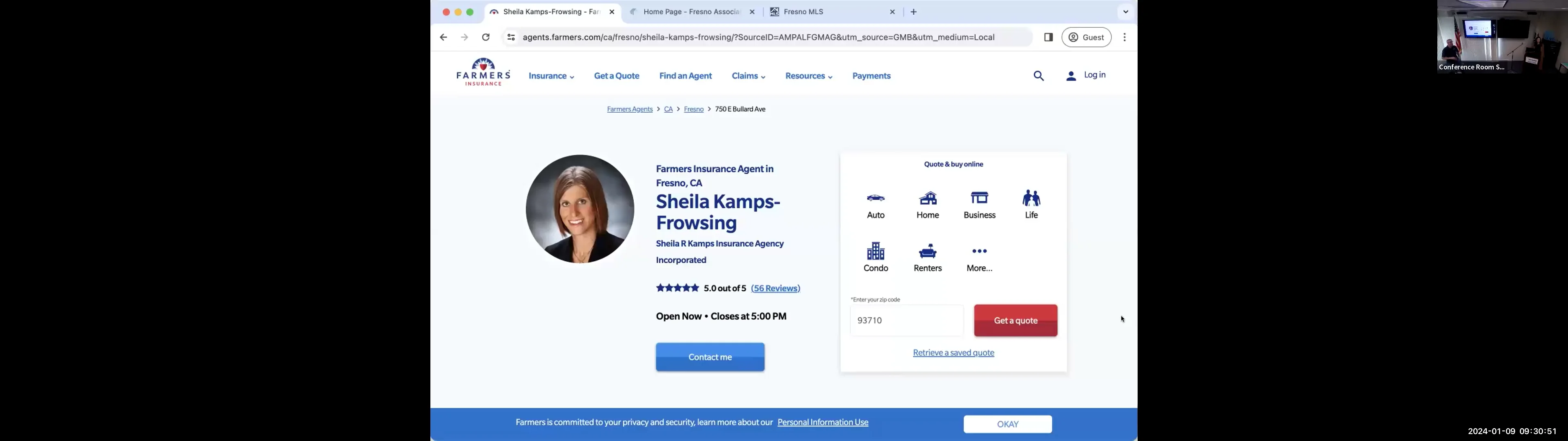The width and height of the screenshot is (1568, 441).
Task: Switch to Home Page - Fresno Association tab
Action: 691,12
